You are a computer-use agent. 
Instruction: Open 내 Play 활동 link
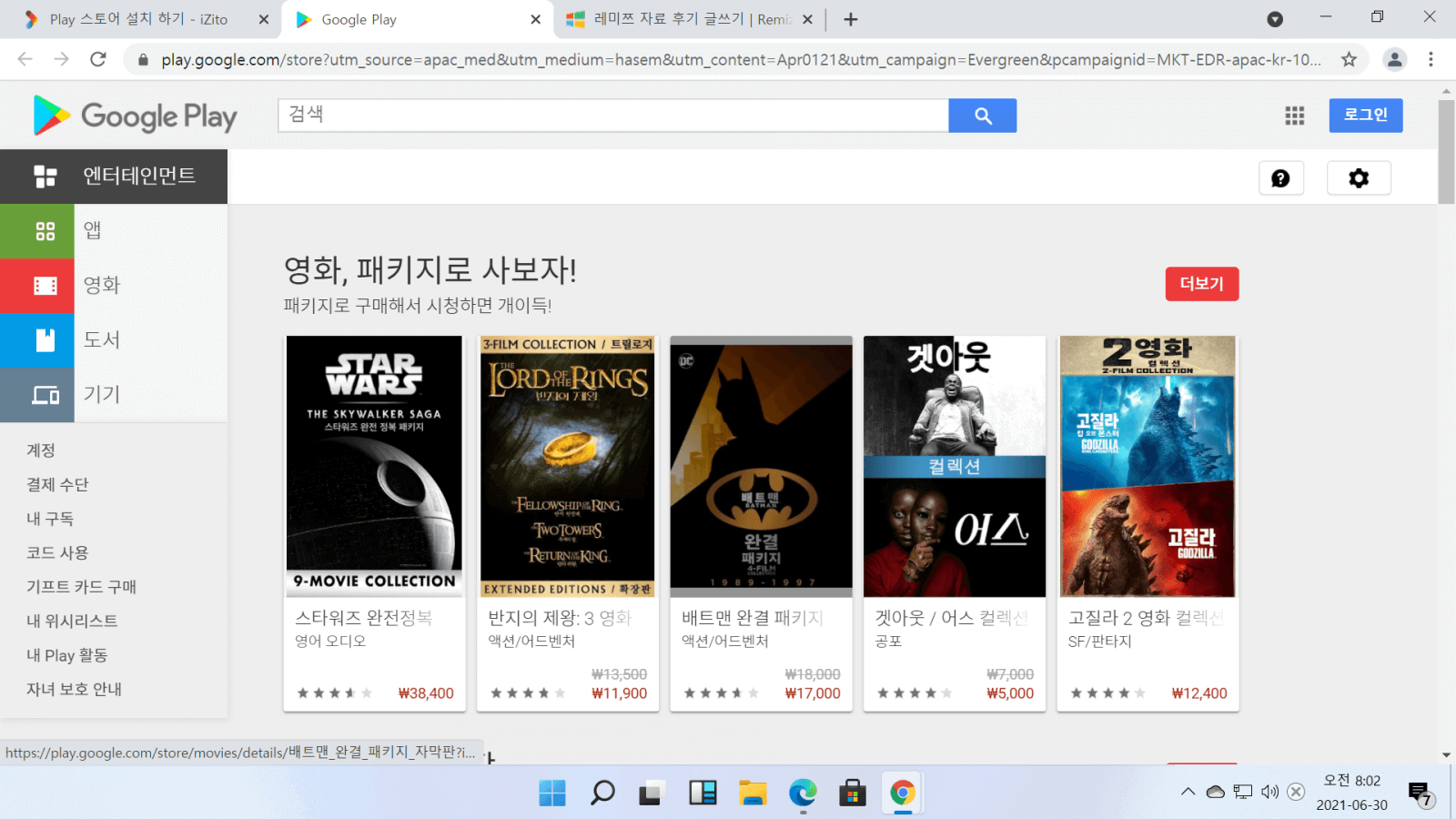click(66, 655)
